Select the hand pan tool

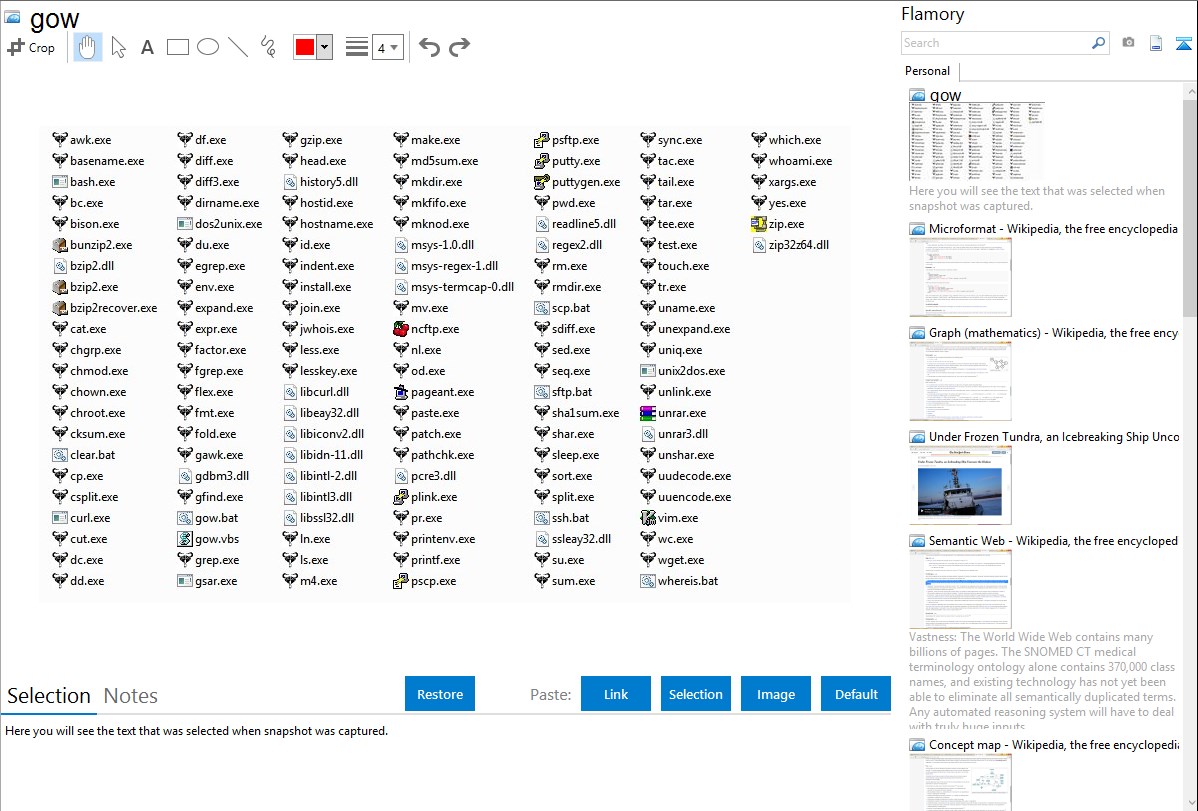pos(87,47)
